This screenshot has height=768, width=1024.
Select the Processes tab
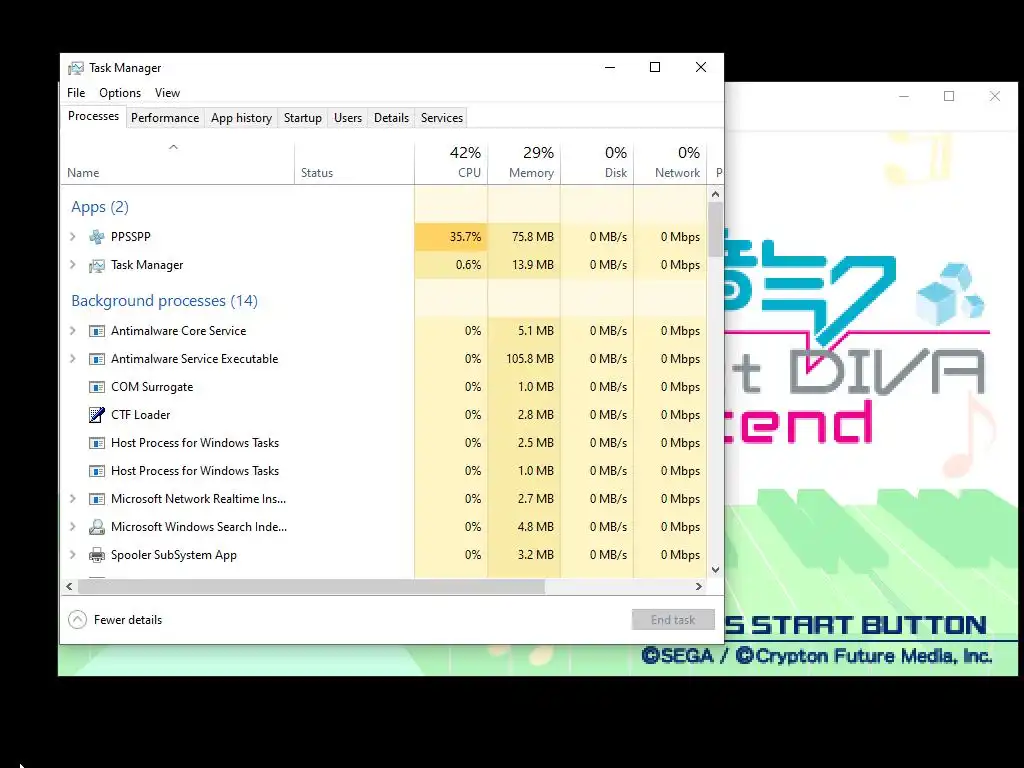click(93, 116)
